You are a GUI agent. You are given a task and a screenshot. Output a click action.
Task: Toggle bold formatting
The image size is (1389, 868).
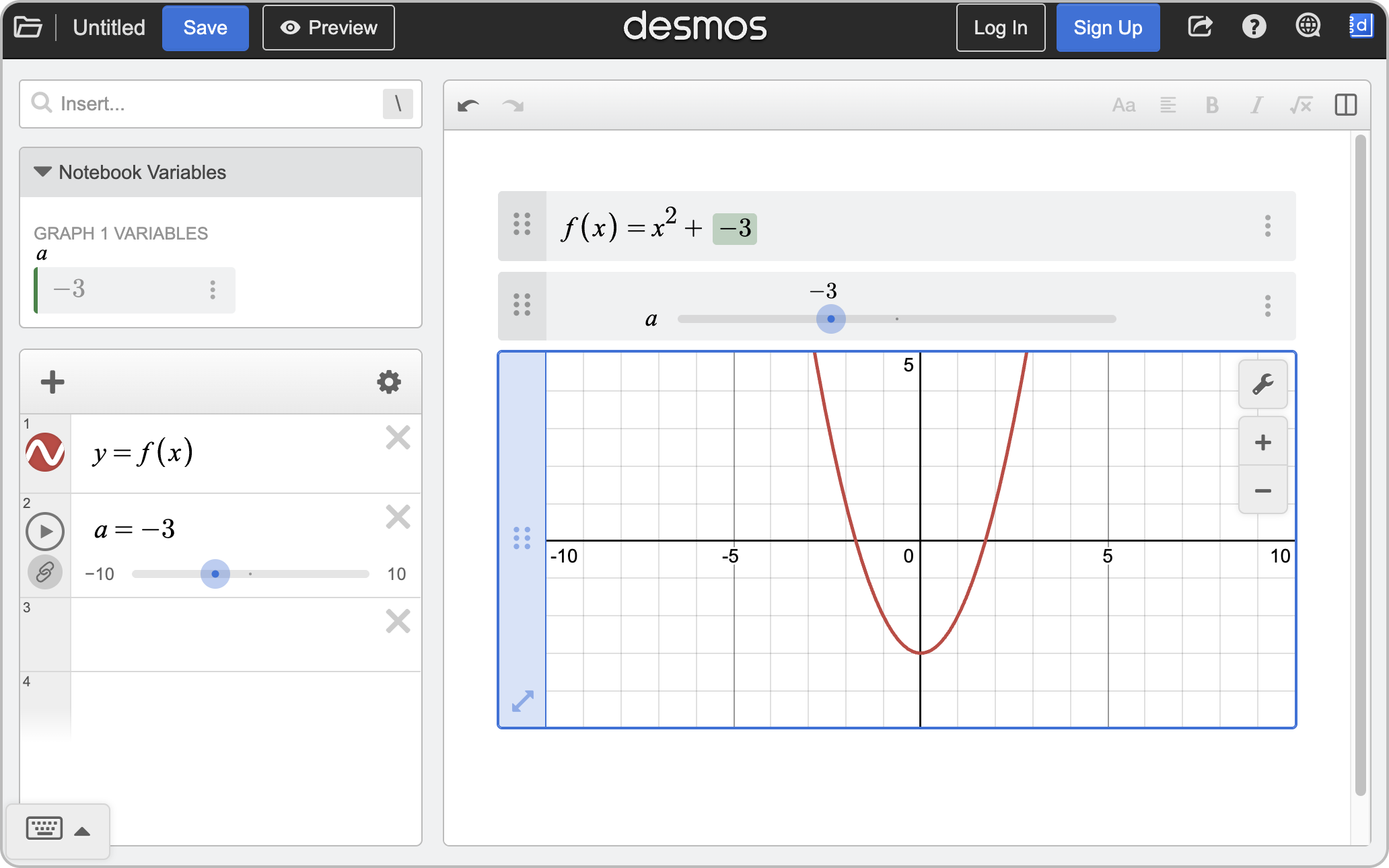[1212, 105]
